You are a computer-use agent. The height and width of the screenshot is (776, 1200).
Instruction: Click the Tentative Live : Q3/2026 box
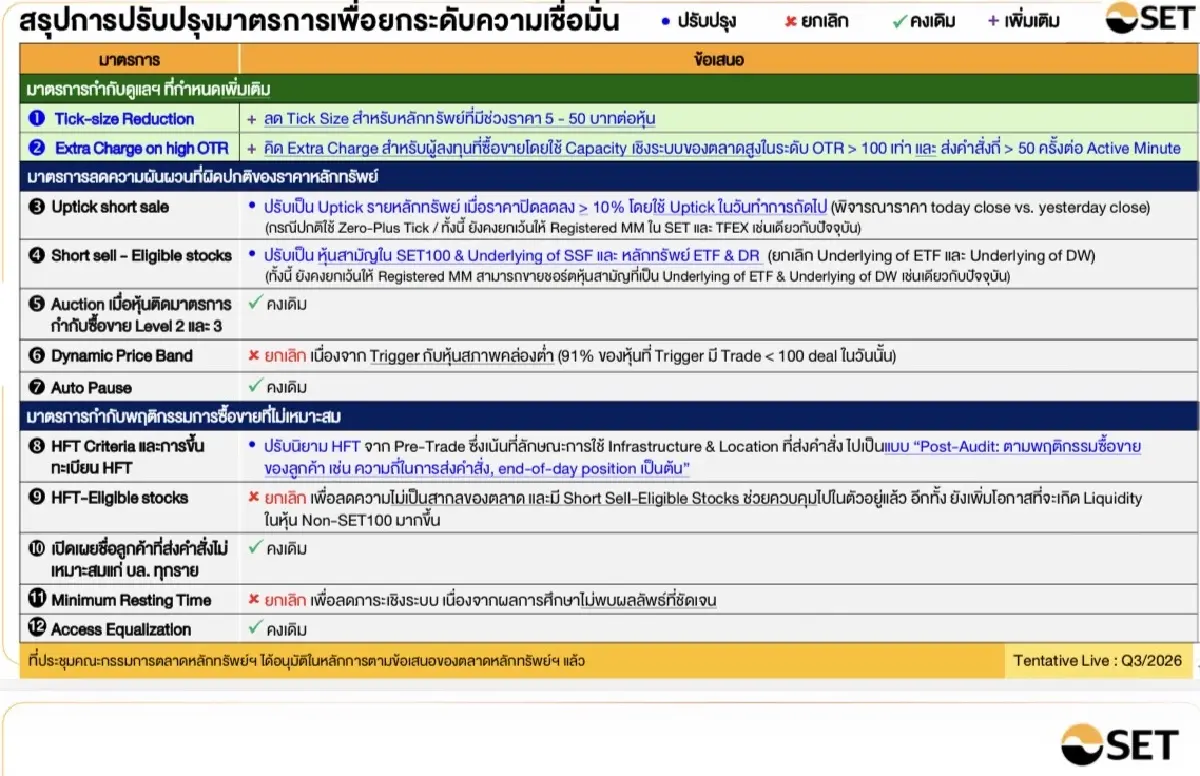1098,660
